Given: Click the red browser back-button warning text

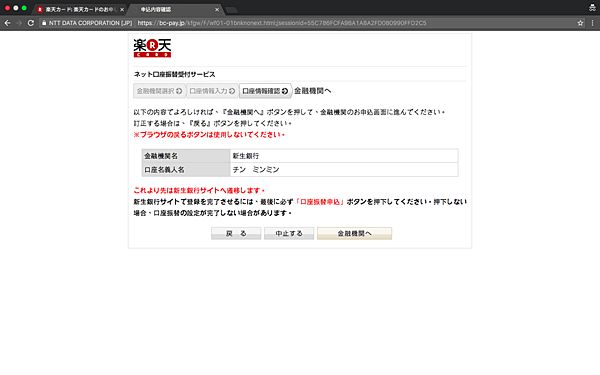Looking at the screenshot, I should (209, 135).
